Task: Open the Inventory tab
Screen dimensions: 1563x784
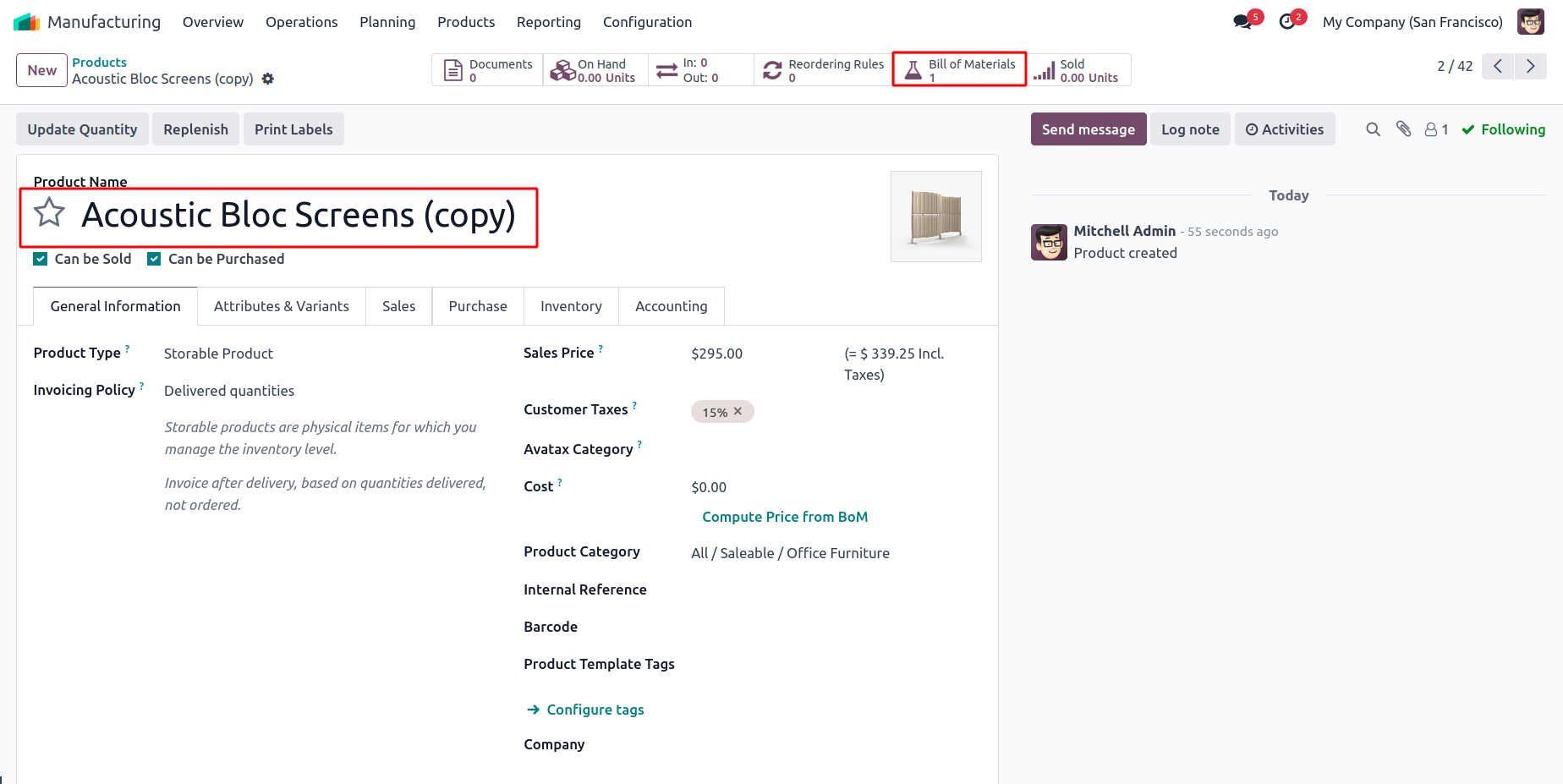Action: tap(571, 306)
